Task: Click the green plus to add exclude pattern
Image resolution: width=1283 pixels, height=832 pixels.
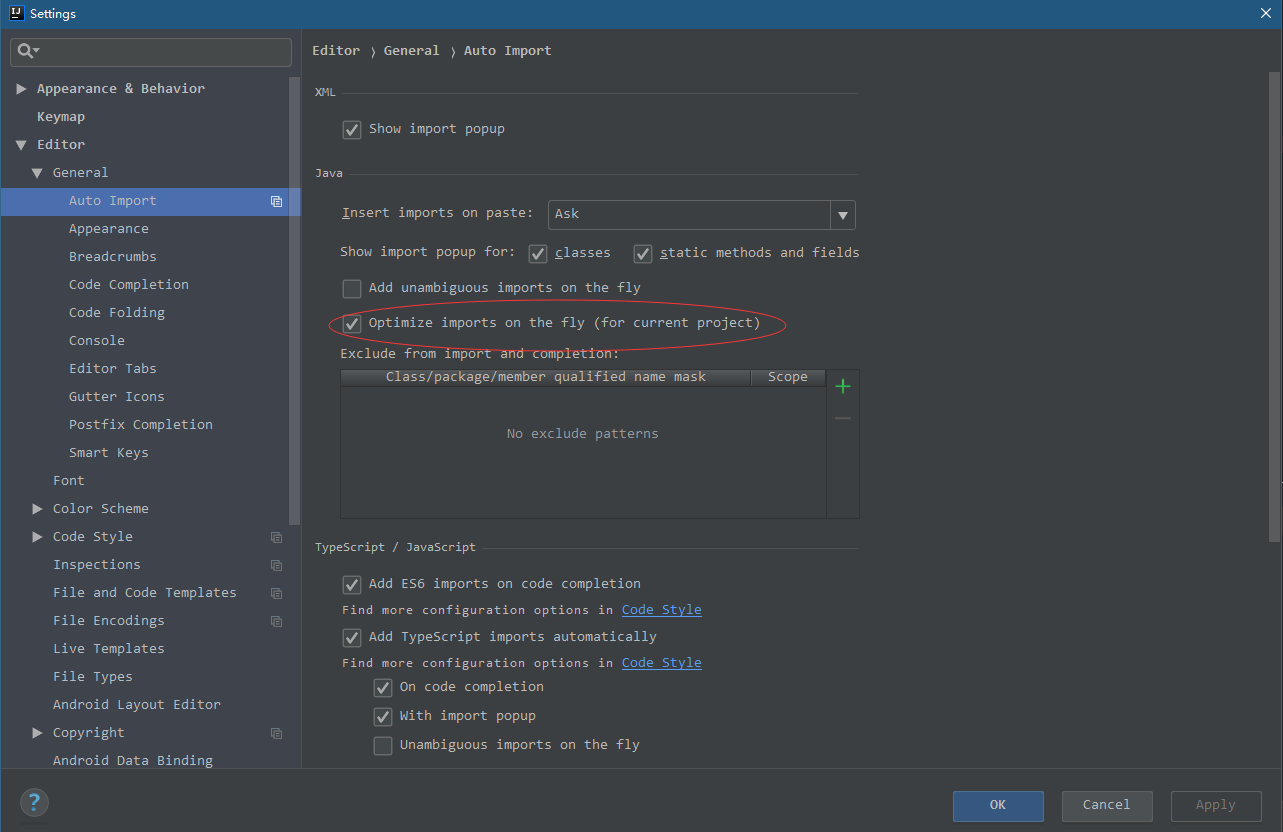Action: tap(842, 385)
